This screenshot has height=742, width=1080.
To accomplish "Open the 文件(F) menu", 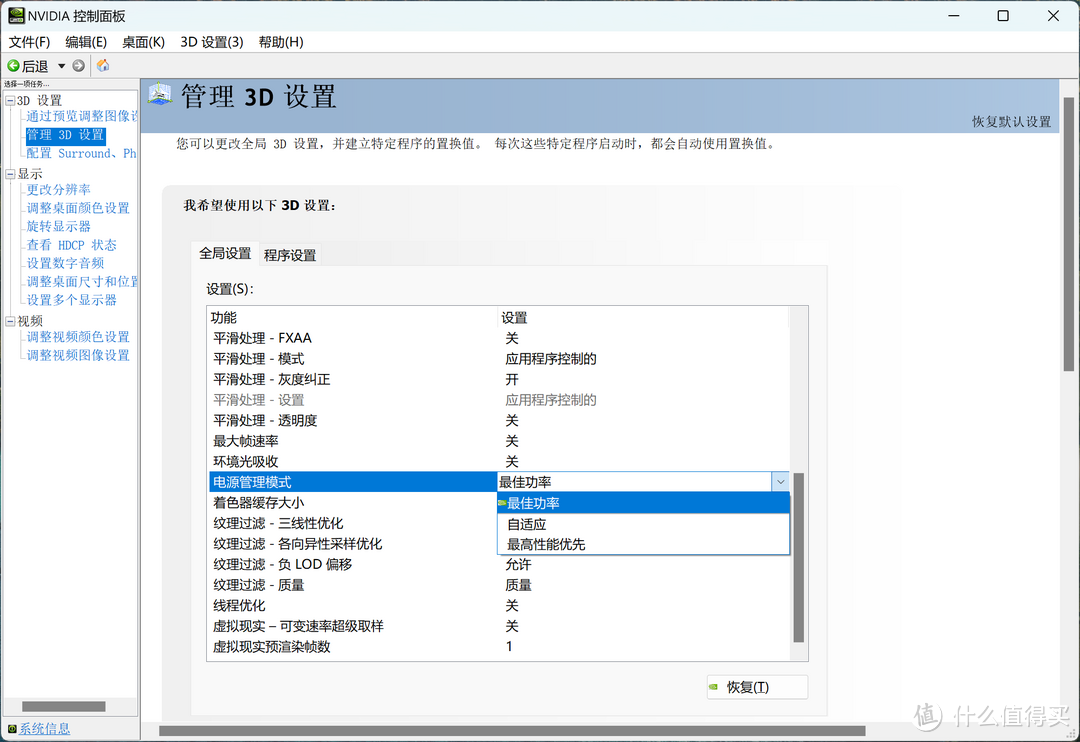I will [29, 42].
